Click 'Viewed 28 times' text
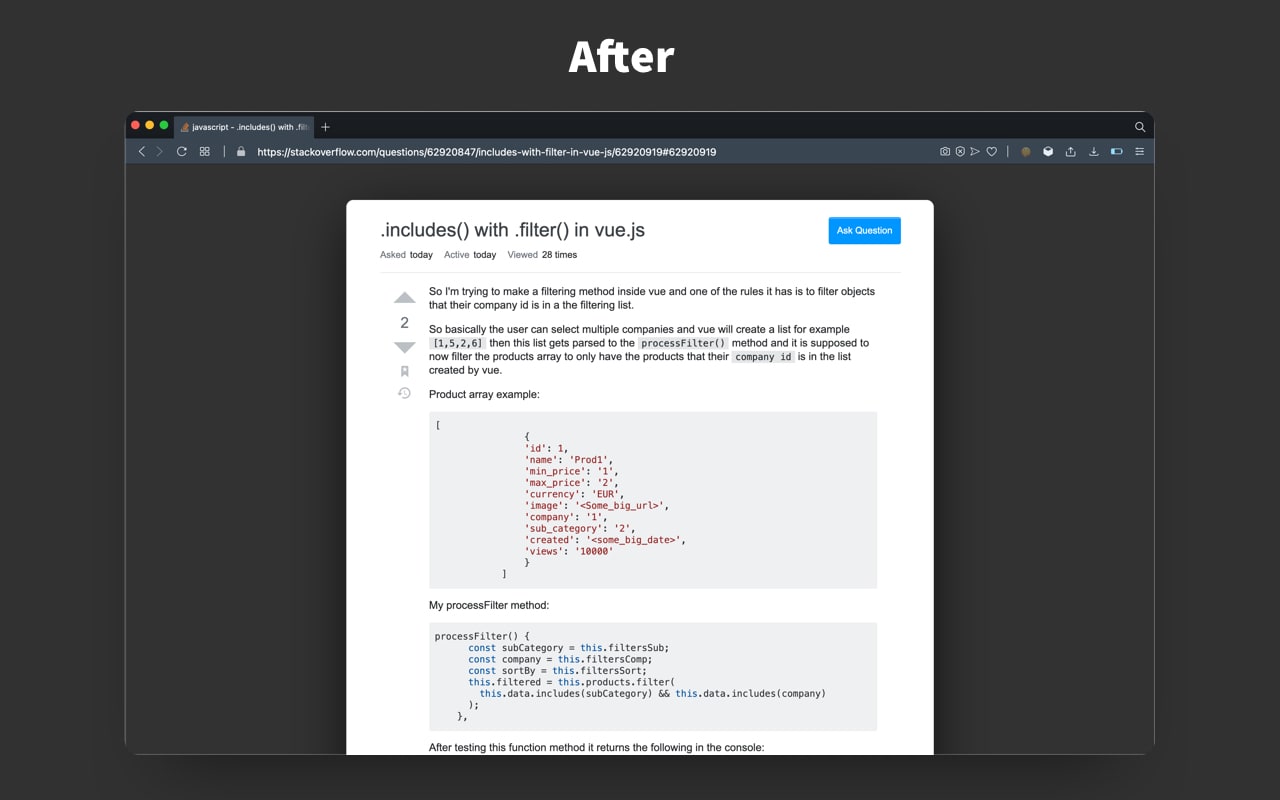 [x=542, y=255]
